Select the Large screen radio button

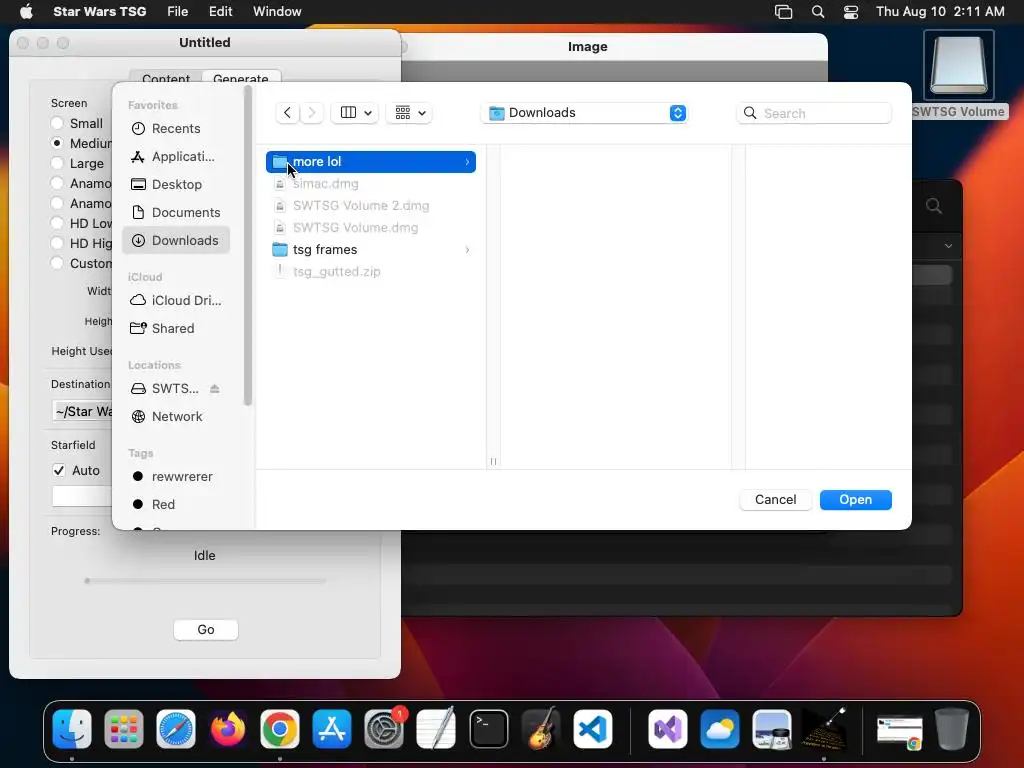(57, 163)
